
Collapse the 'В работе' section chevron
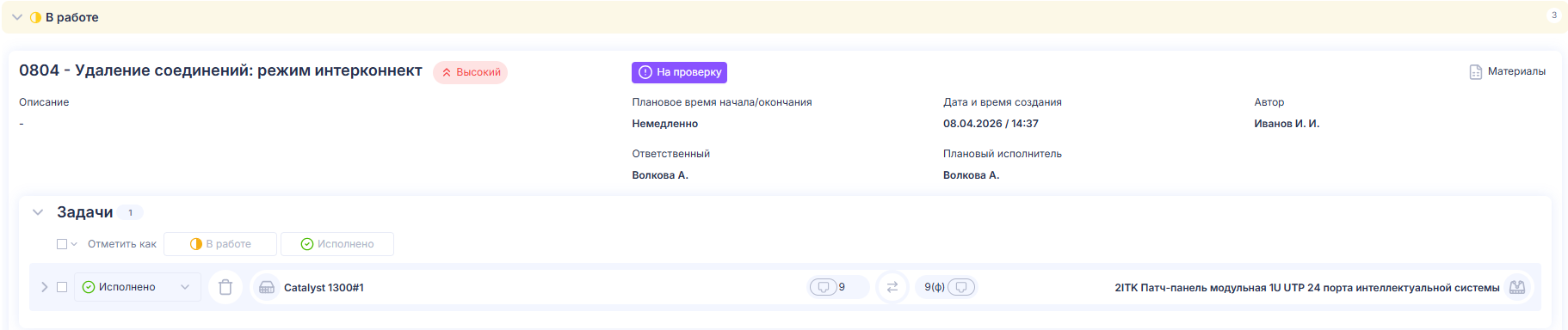click(x=17, y=17)
